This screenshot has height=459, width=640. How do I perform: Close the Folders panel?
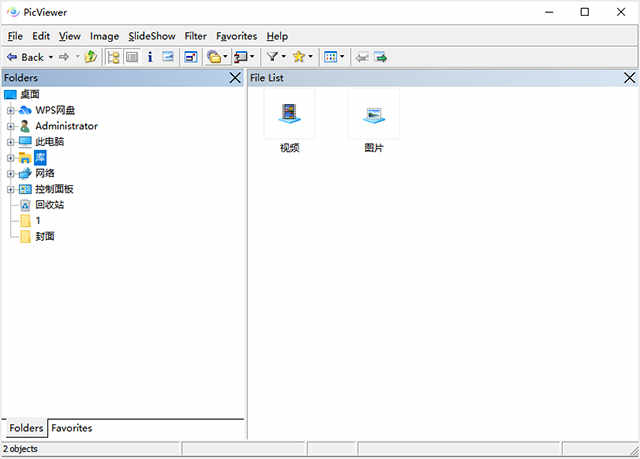click(x=235, y=78)
